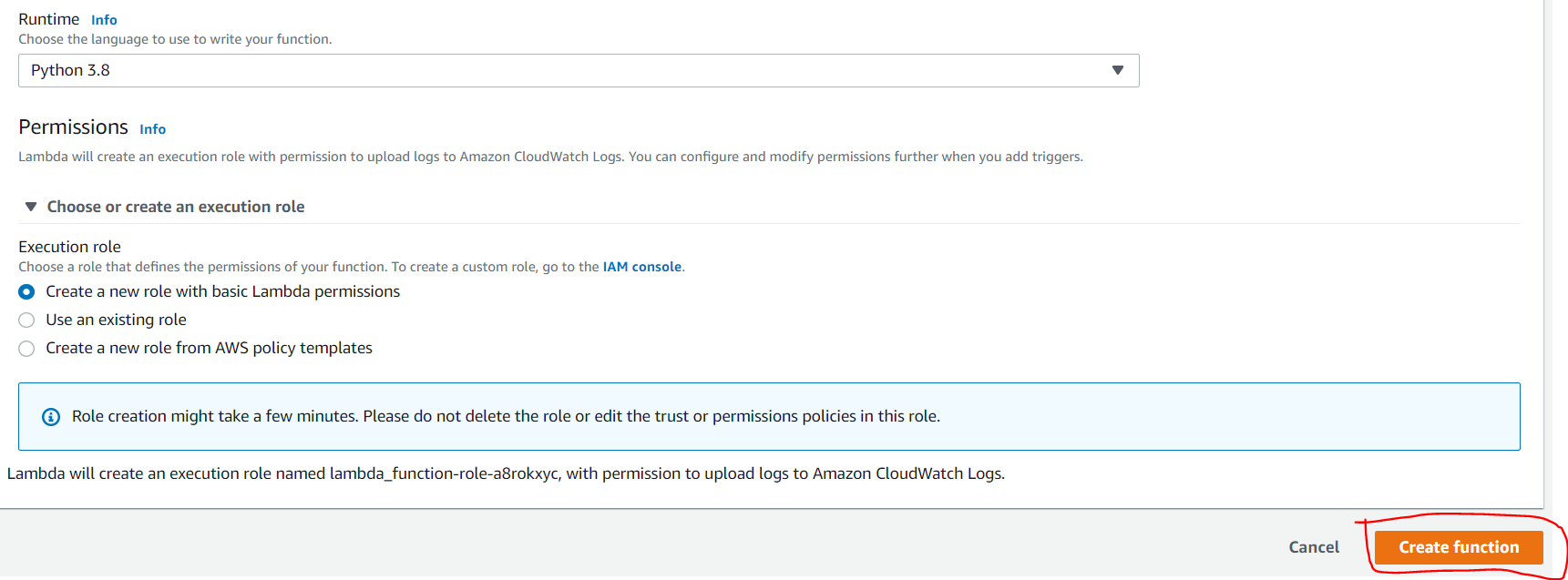Click the info icon in role creation notice
This screenshot has width=1568, height=580.
pyautogui.click(x=51, y=417)
